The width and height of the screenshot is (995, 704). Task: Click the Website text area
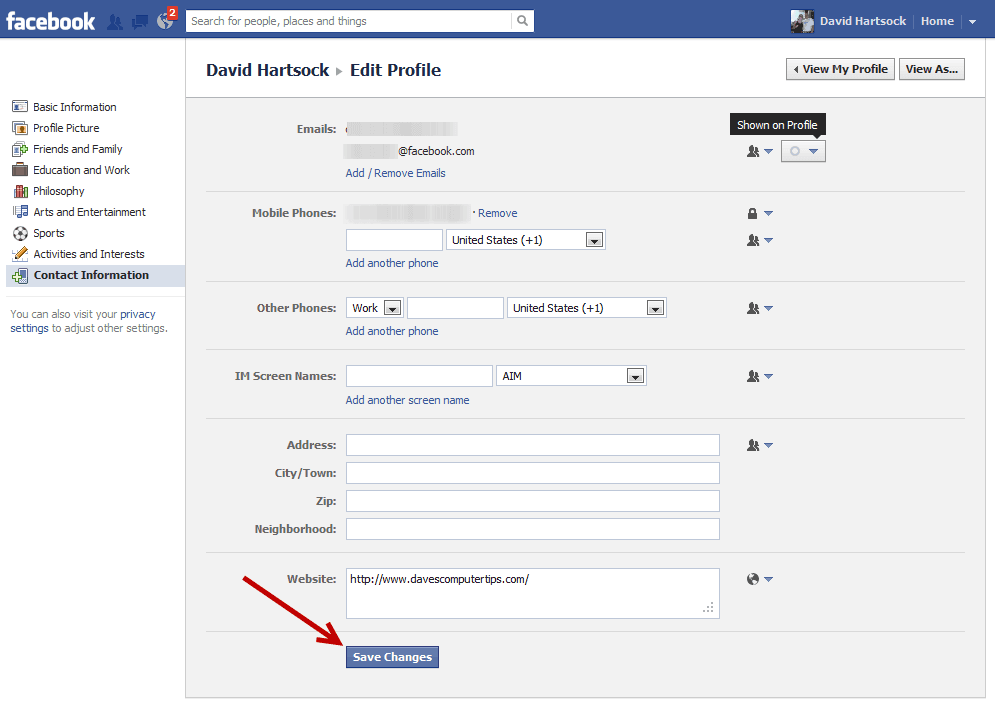point(532,594)
